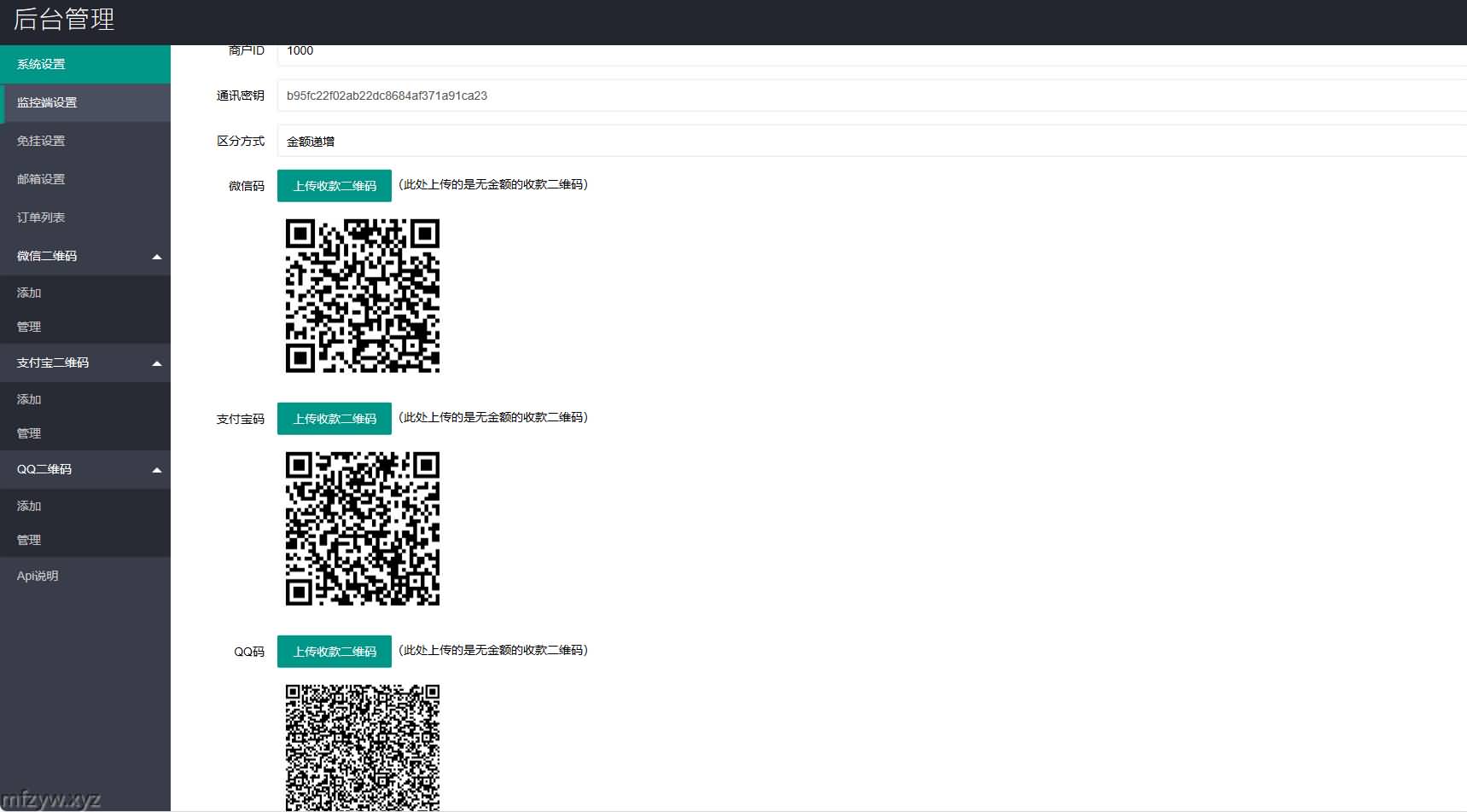Click the 商户ID field showing 1000
The height and width of the screenshot is (812, 1467).
[x=870, y=53]
